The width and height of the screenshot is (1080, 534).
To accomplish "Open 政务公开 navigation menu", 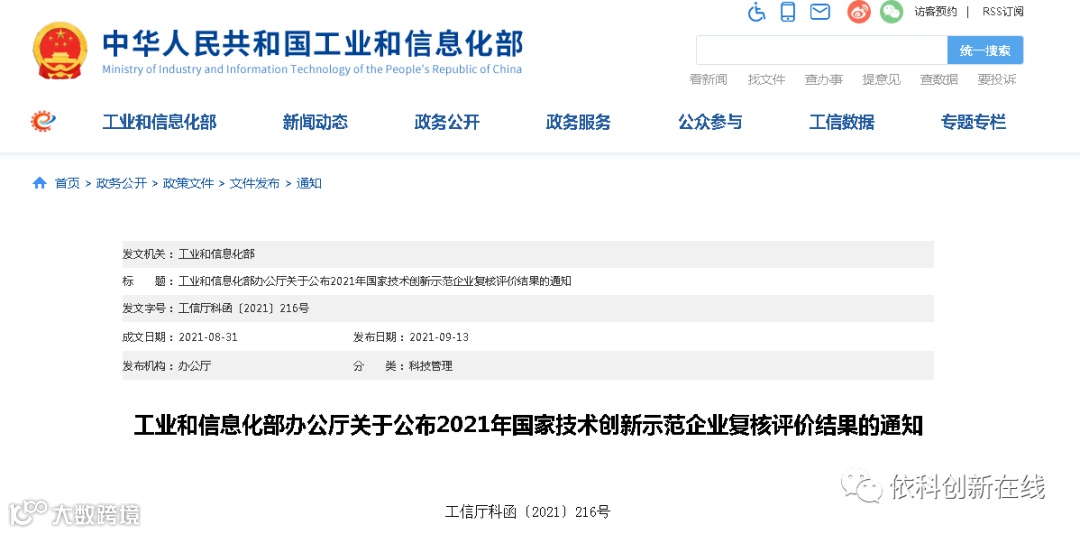I will 447,123.
